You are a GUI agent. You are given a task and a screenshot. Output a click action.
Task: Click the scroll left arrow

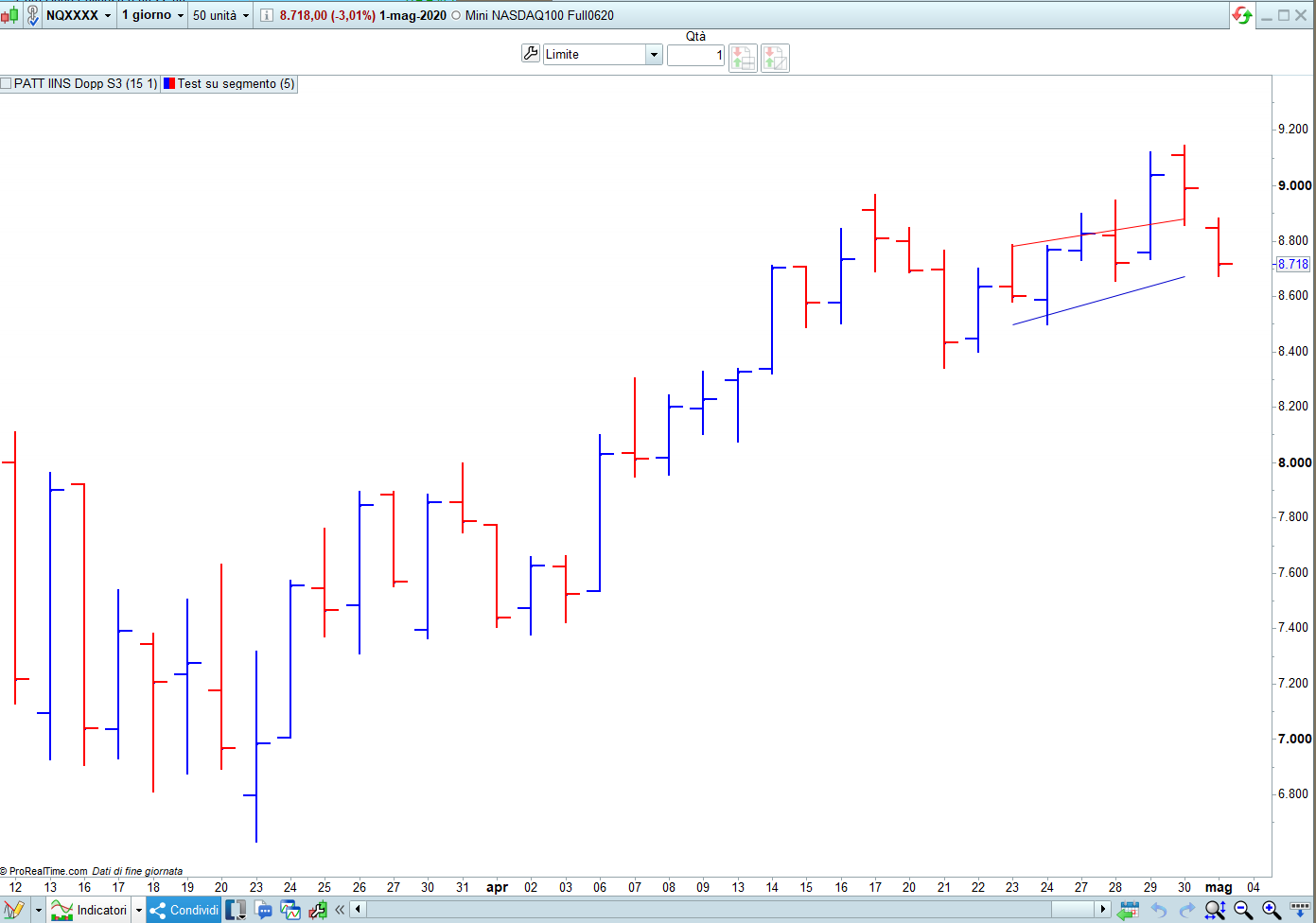point(358,910)
